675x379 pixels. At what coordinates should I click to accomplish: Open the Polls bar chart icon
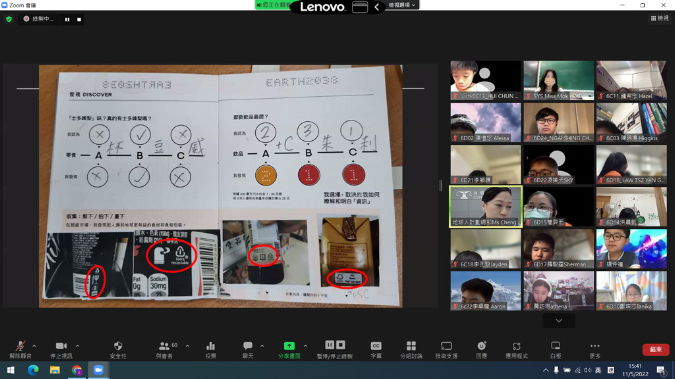(x=211, y=349)
